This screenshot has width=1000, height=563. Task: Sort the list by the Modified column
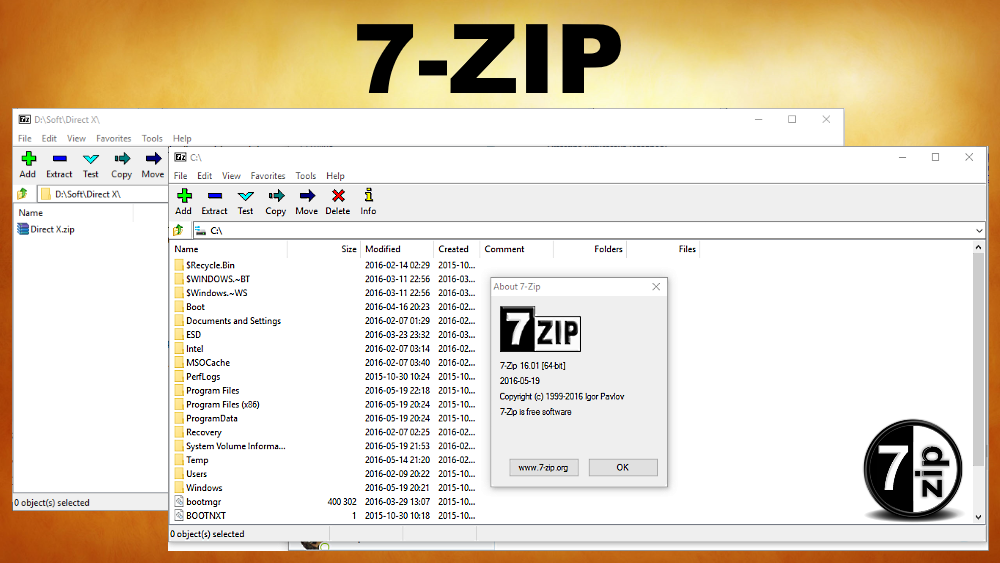[x=397, y=249]
